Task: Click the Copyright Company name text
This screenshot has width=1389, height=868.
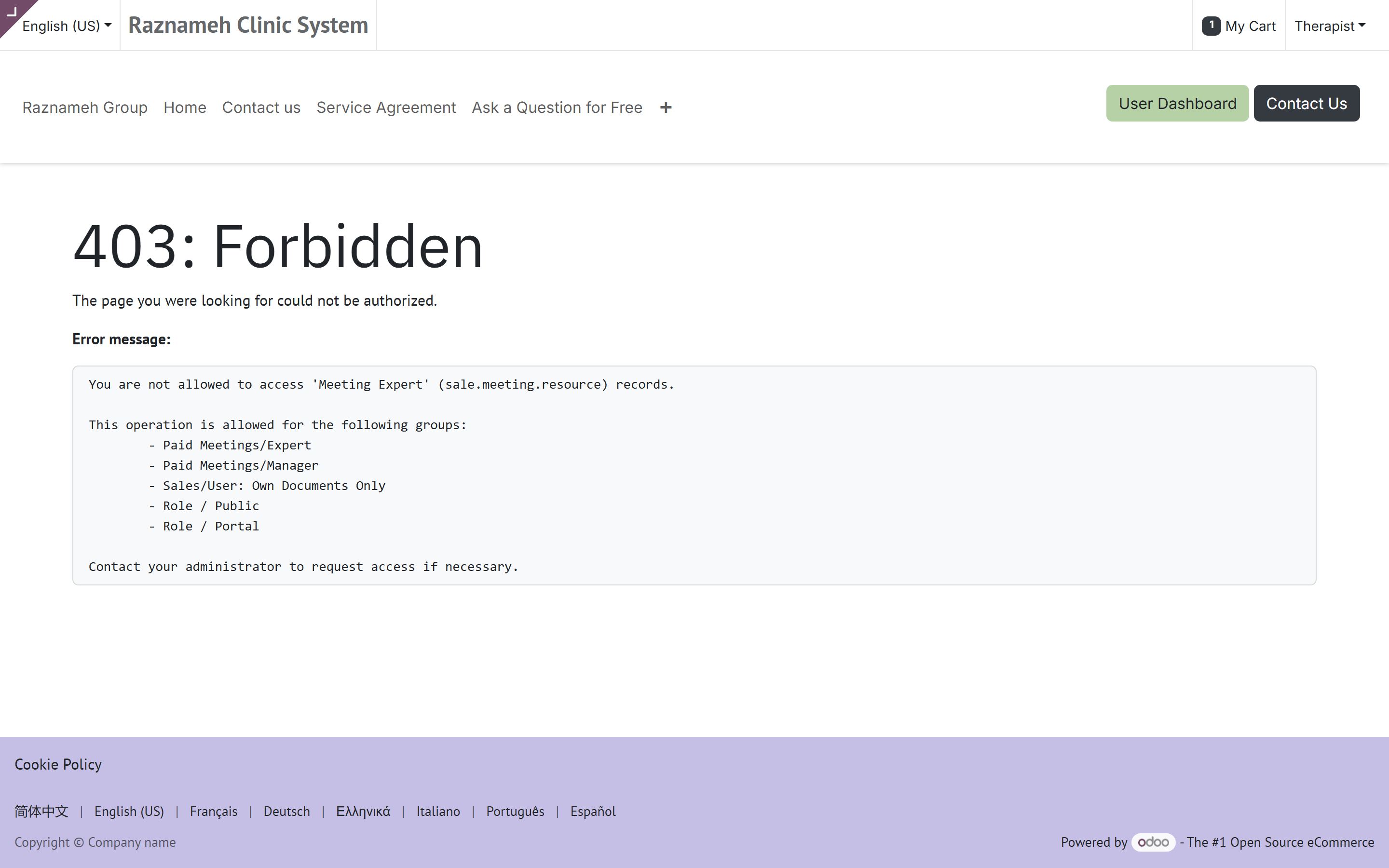Action: click(95, 842)
